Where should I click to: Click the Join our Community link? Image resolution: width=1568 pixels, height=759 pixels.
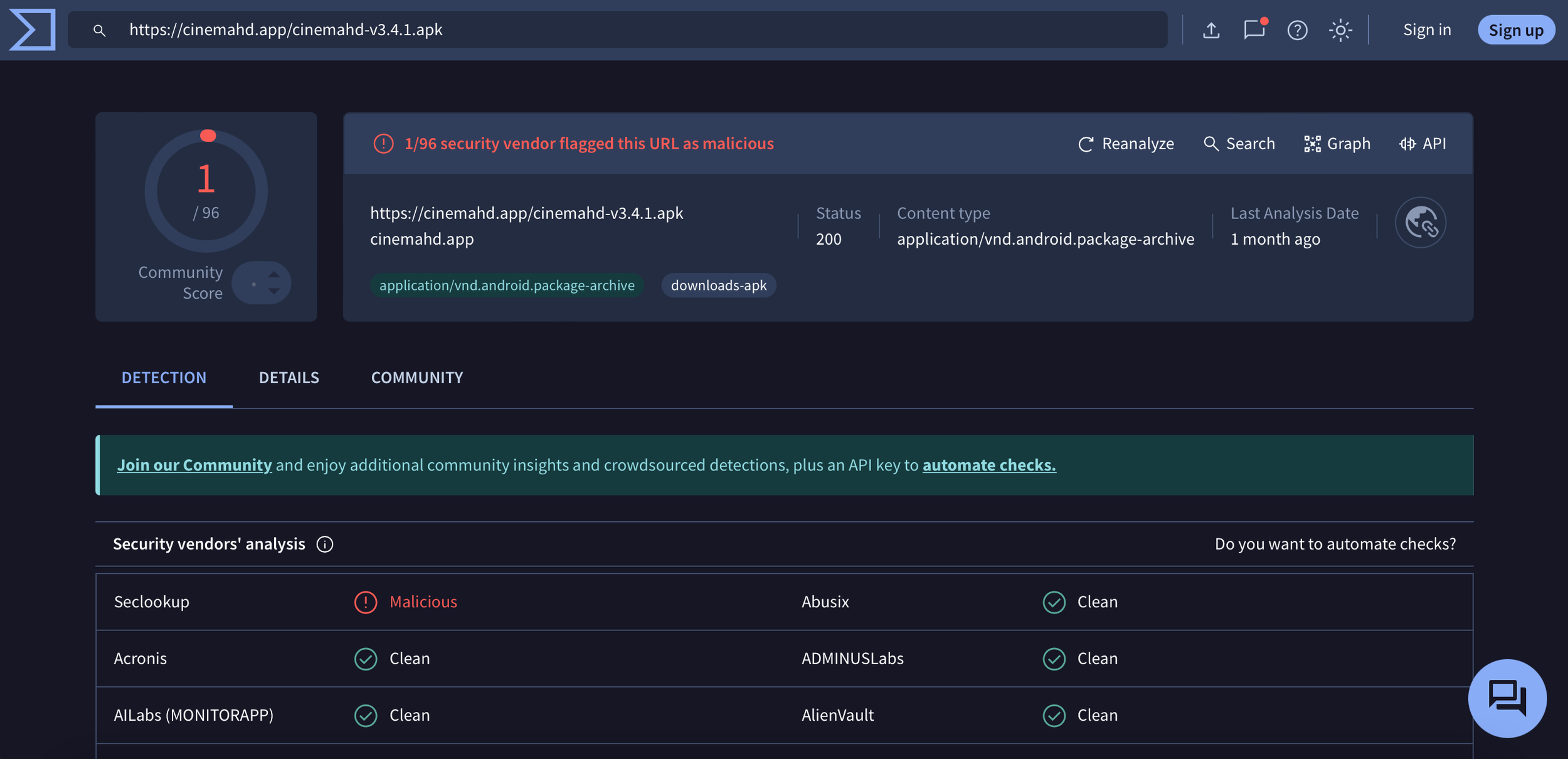[194, 465]
